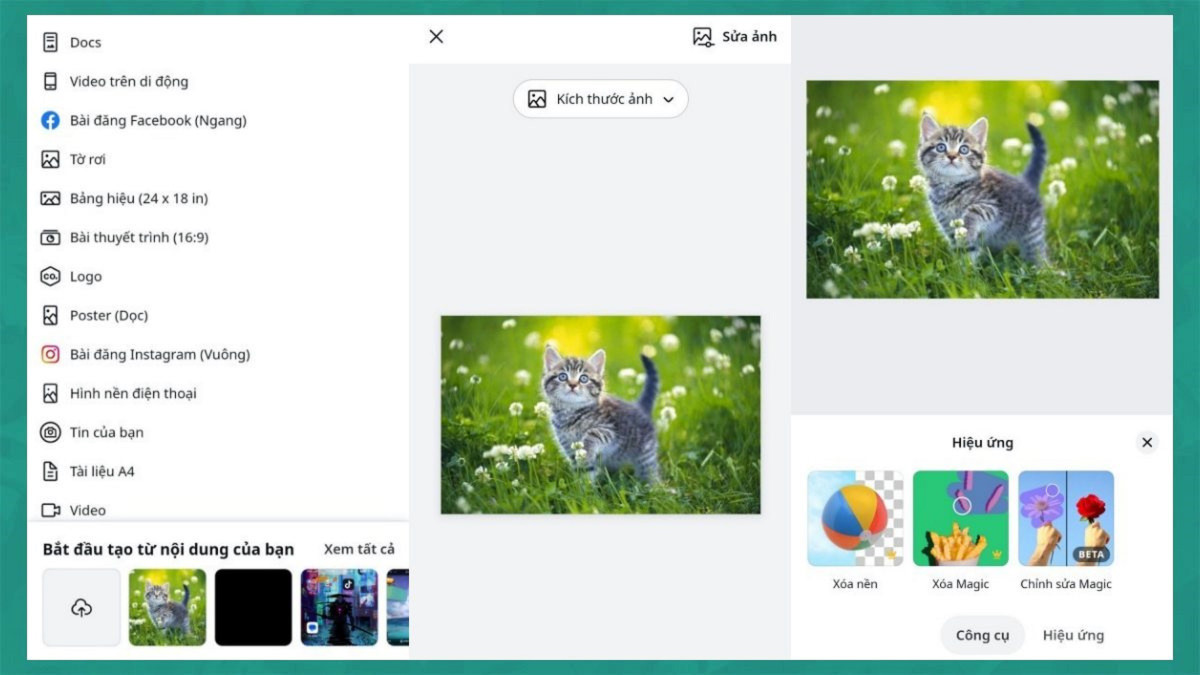Expand the Kích thước ảnh dropdown

click(601, 99)
